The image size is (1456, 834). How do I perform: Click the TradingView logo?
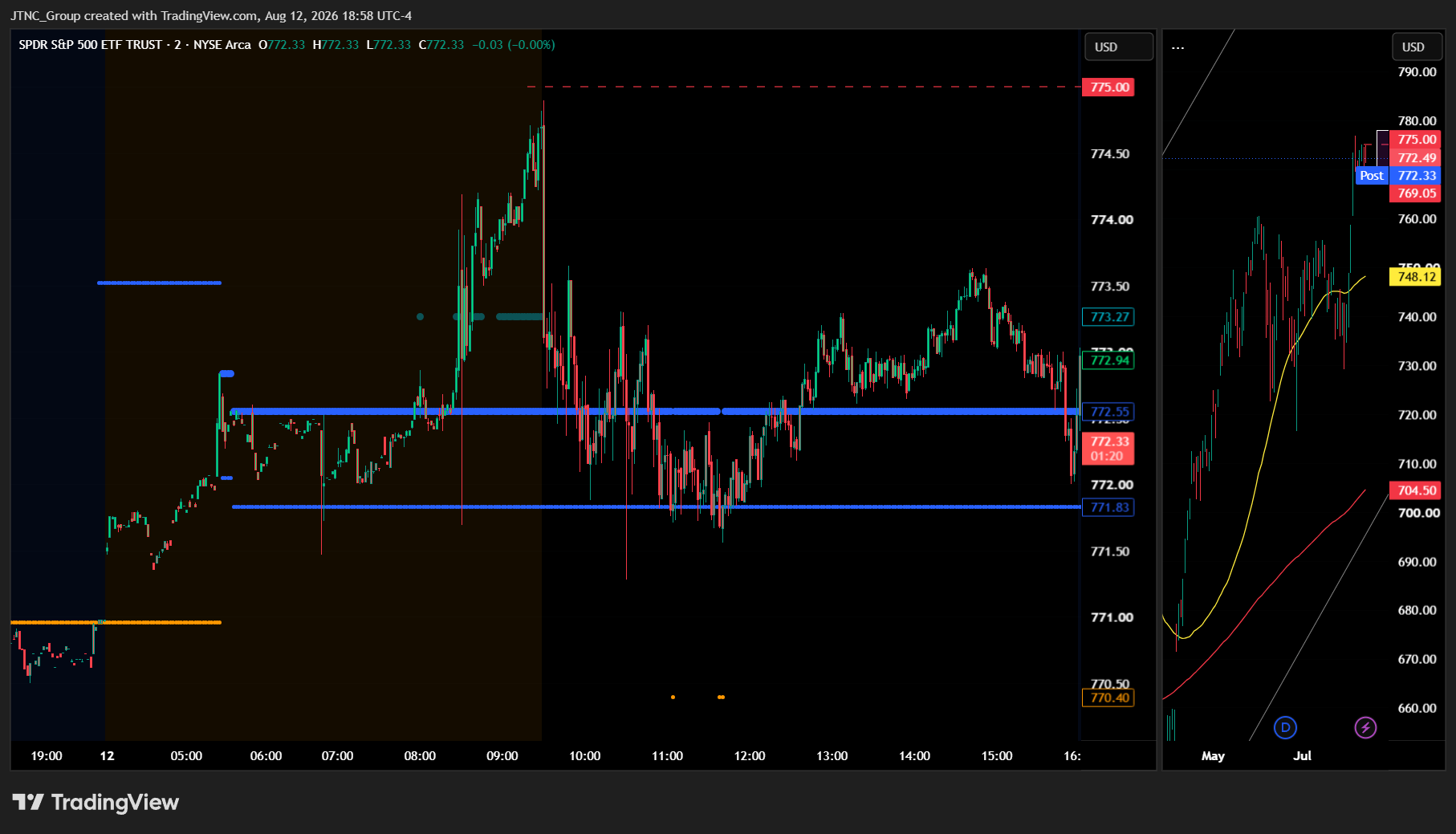(x=96, y=802)
